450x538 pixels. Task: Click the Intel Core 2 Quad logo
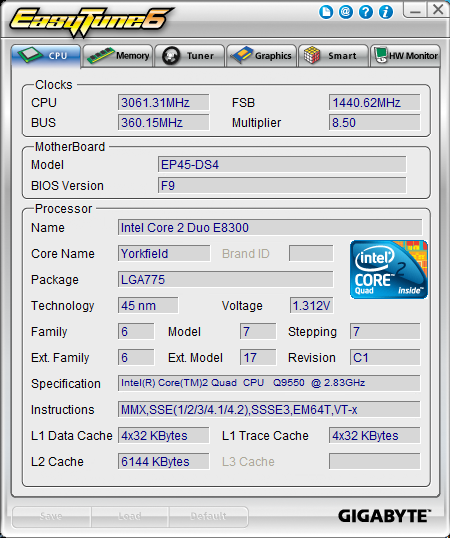[x=389, y=269]
